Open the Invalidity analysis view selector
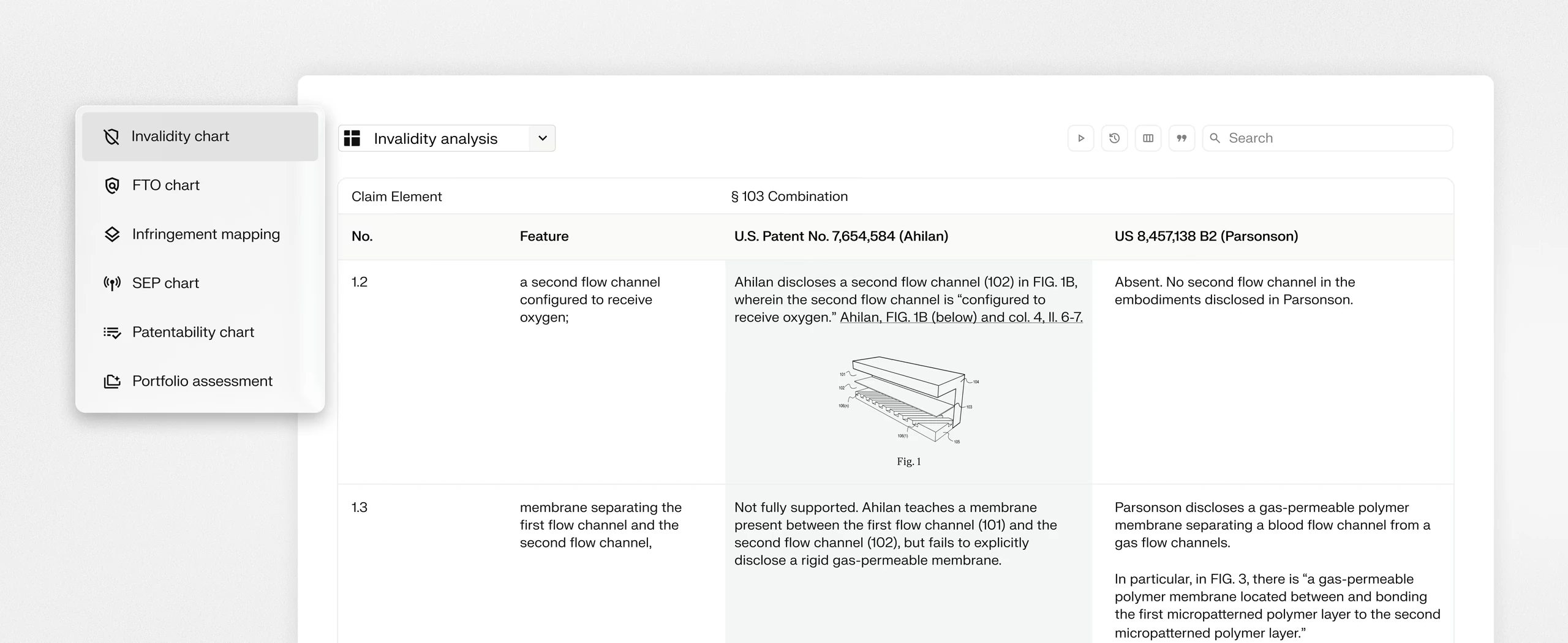Screen dimensions: 1568x643 coord(447,138)
